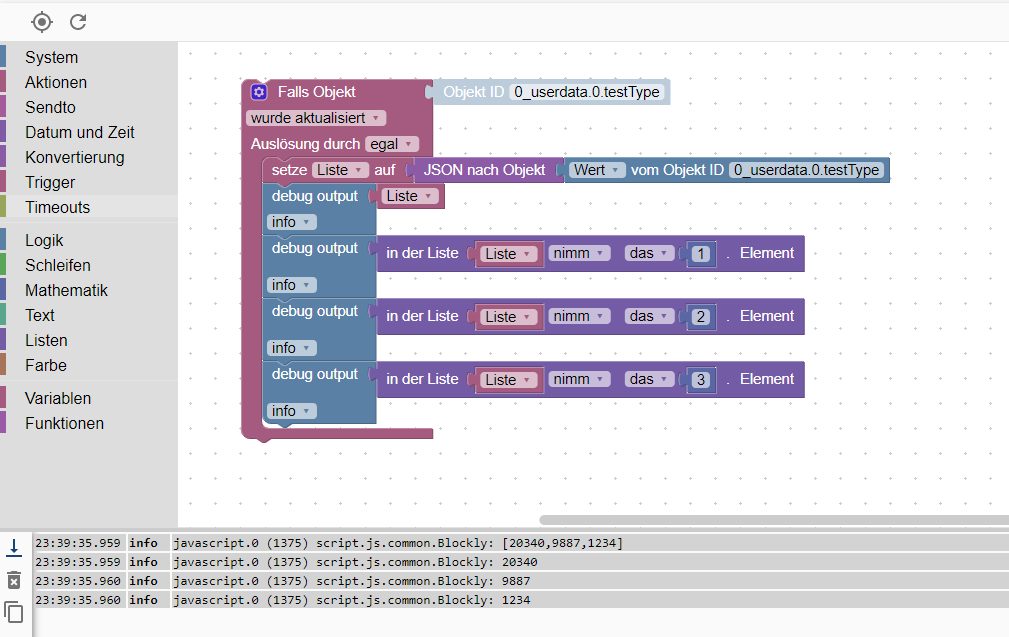
Task: Select the Listen toolbox category
Action: (46, 340)
